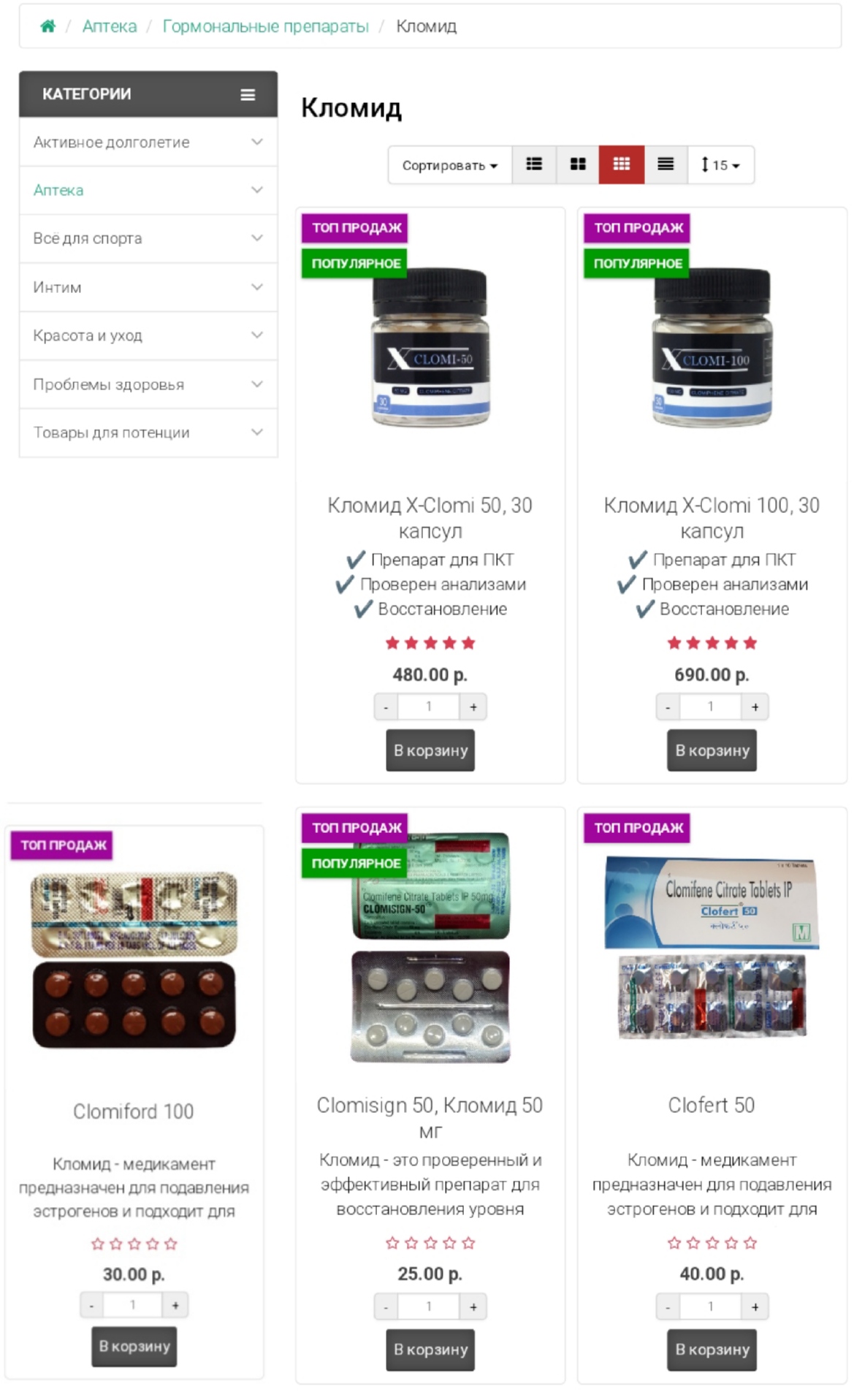Switch to list view layout icon
This screenshot has height=1400, width=865.
point(534,164)
